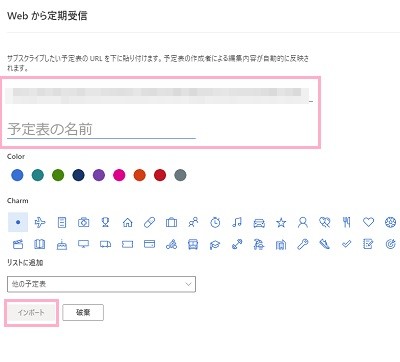Choose the ticket charm

tap(127, 244)
